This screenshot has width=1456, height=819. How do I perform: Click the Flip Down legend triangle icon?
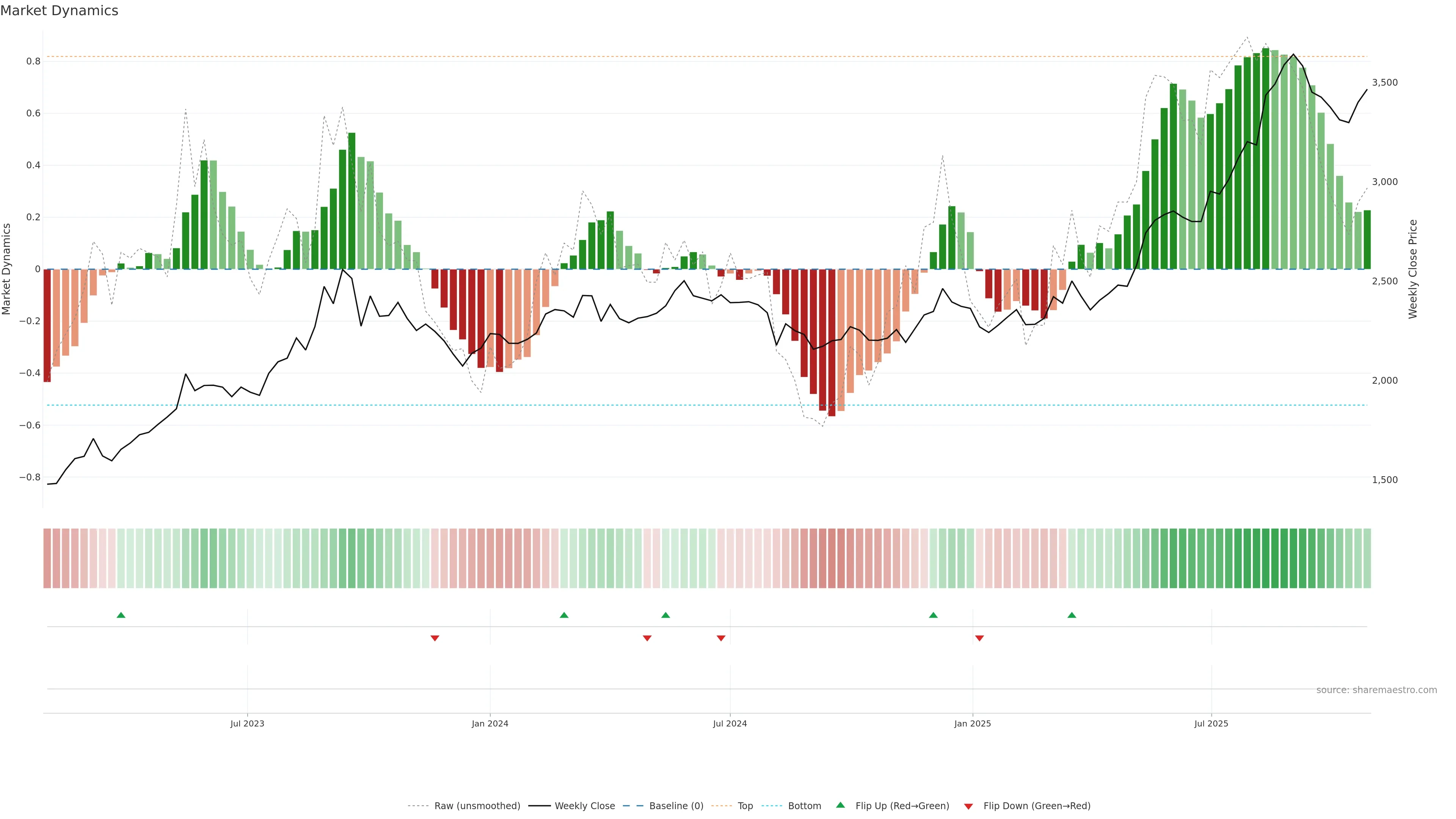pyautogui.click(x=968, y=806)
